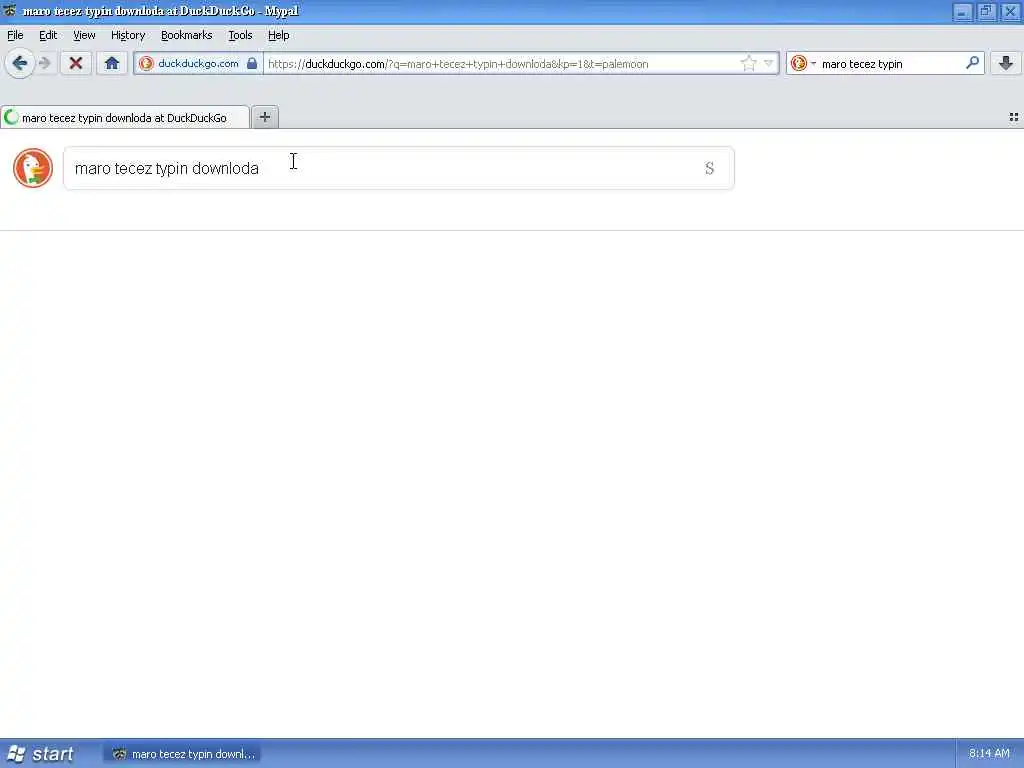This screenshot has width=1024, height=768.
Task: Open the Bookmarks menu
Action: (x=187, y=35)
